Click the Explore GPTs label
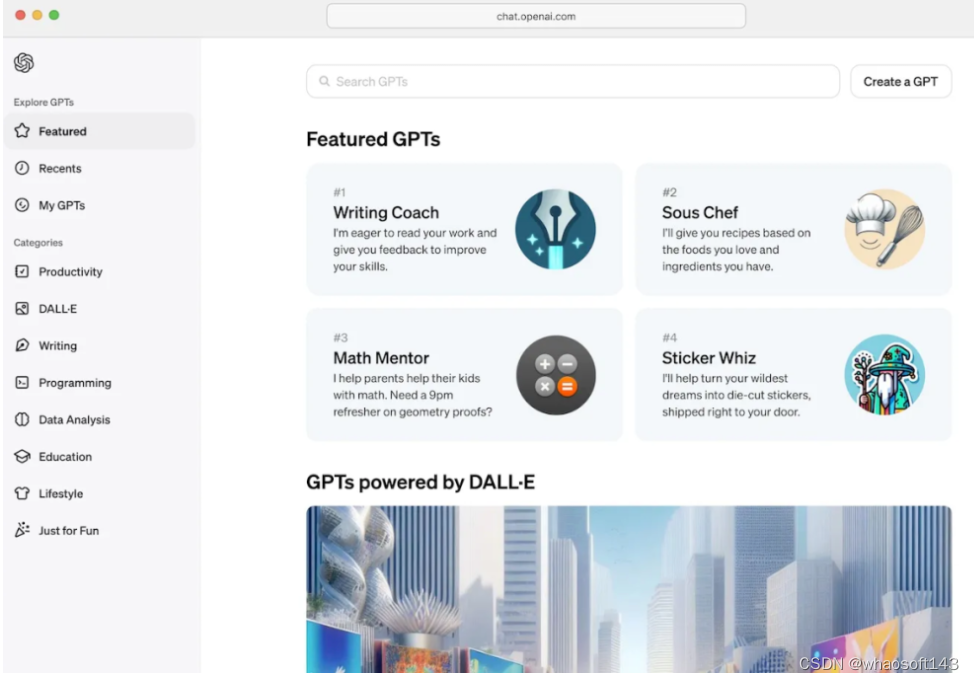 (x=43, y=102)
